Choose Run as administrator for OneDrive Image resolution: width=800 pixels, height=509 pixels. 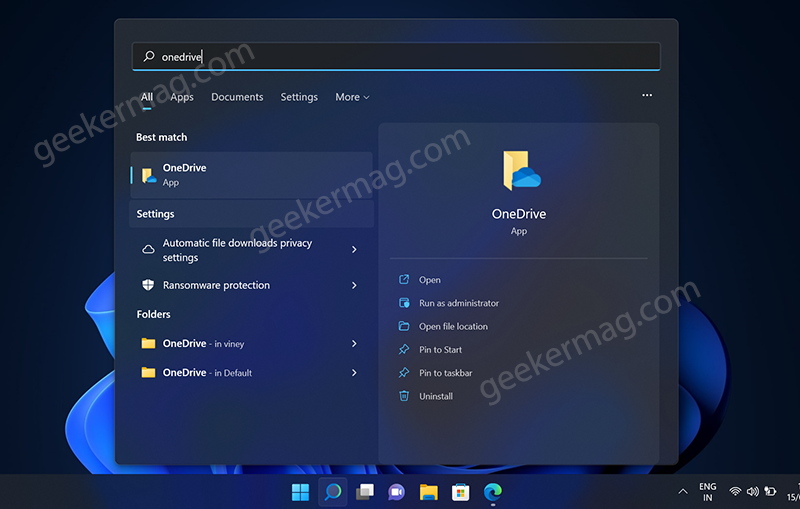pyautogui.click(x=459, y=303)
